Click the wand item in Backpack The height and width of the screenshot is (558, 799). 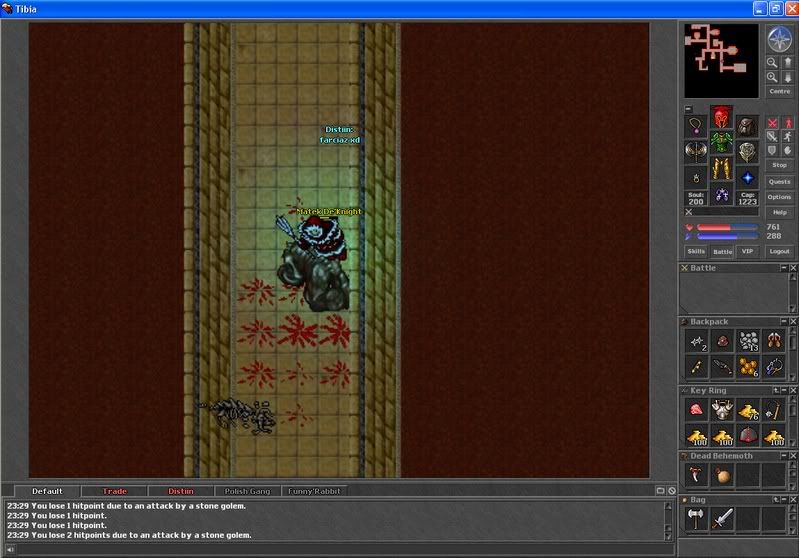pyautogui.click(x=696, y=367)
